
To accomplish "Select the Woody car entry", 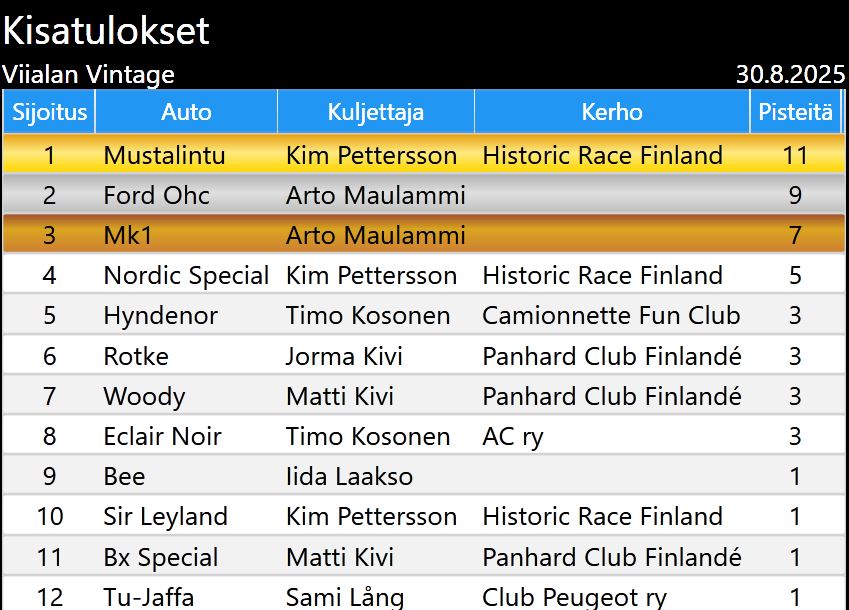I will [144, 396].
